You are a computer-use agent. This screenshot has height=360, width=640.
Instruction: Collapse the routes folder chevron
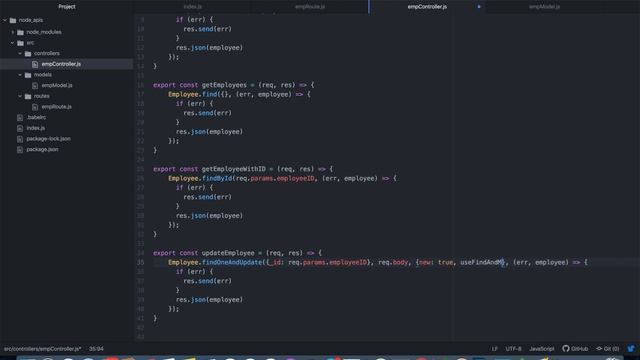coord(20,96)
